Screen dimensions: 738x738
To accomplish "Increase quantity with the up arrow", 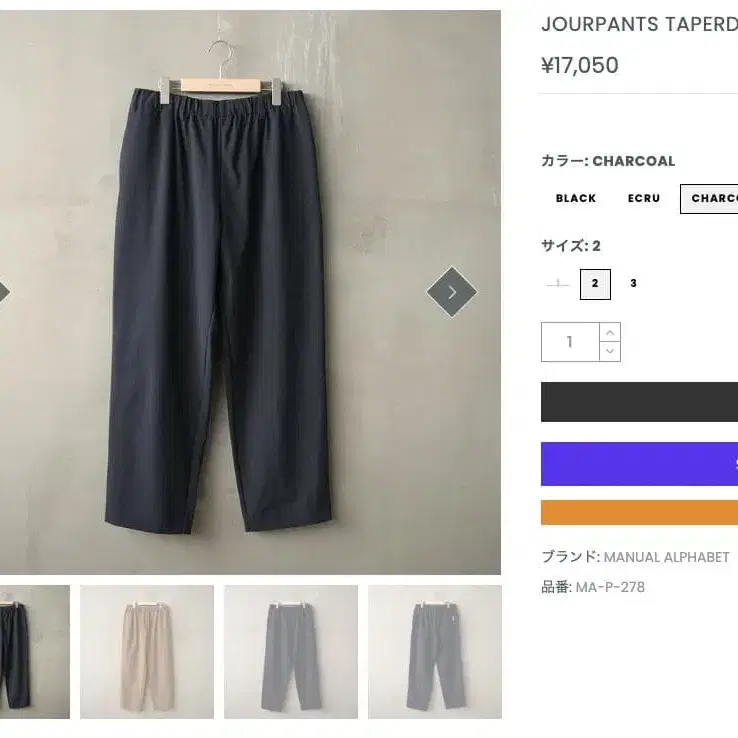I will [x=610, y=332].
